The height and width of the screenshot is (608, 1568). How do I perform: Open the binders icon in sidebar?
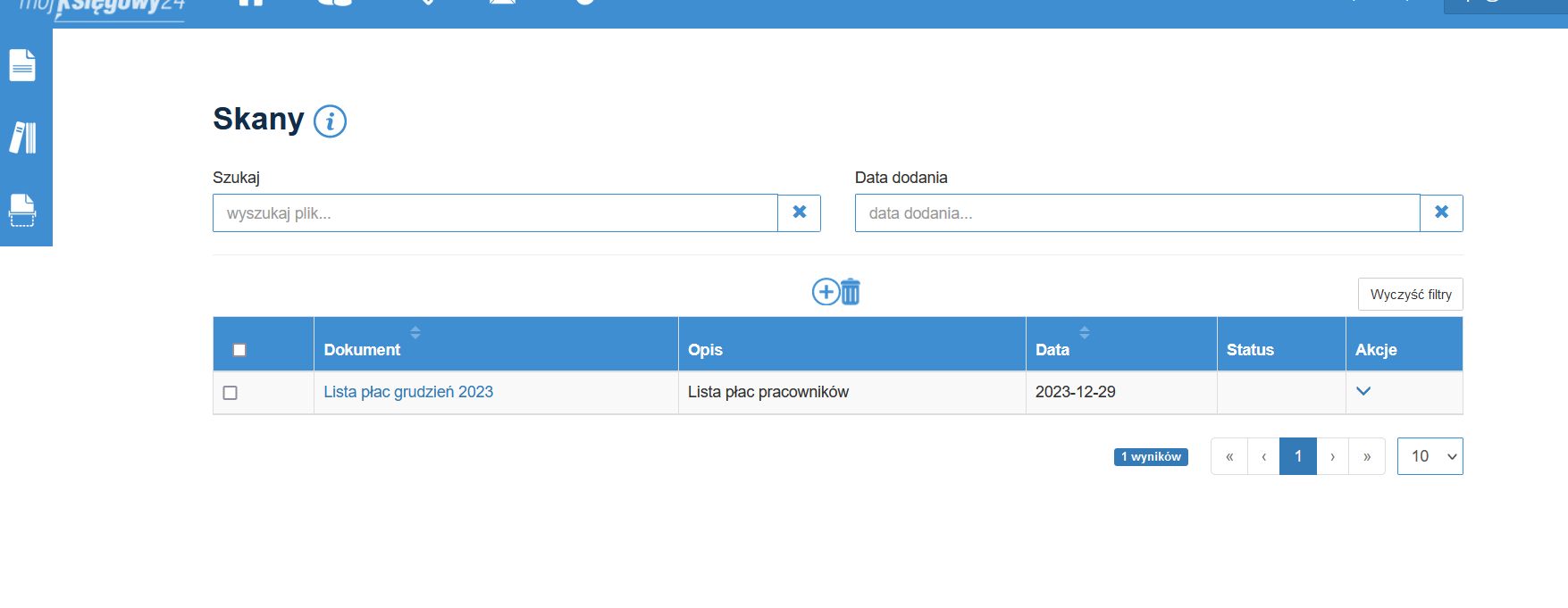(x=22, y=137)
